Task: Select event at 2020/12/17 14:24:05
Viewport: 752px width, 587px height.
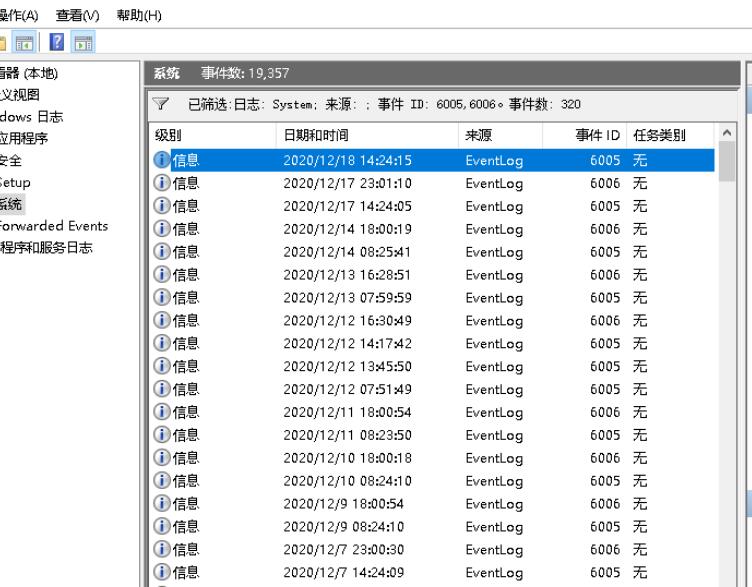Action: 432,206
